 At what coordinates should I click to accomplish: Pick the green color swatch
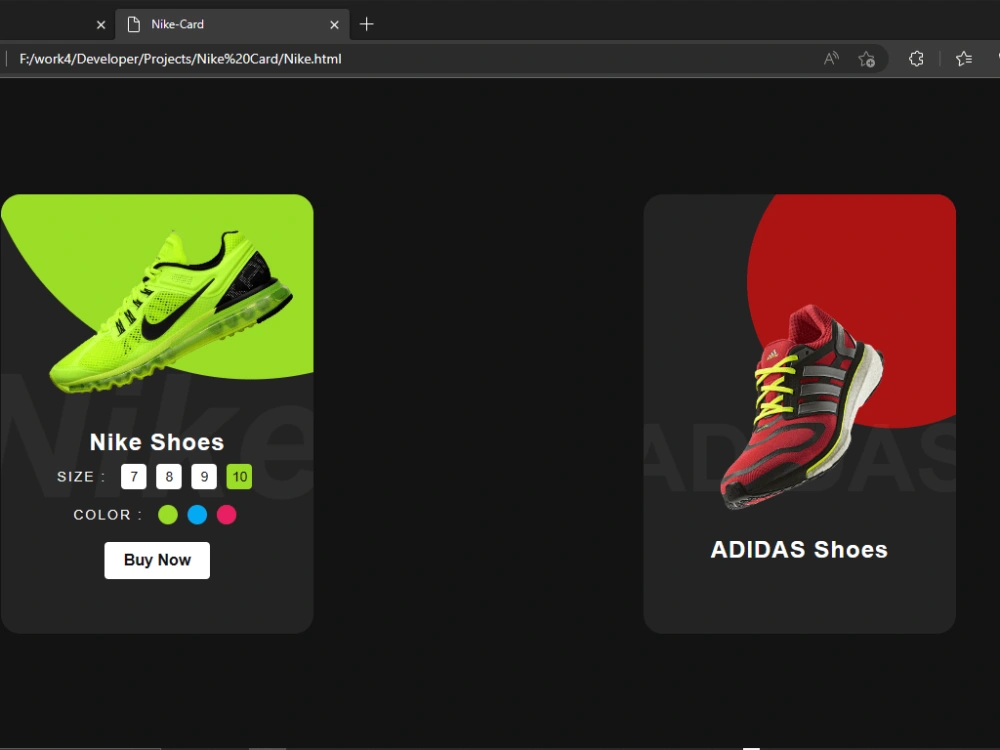point(168,514)
